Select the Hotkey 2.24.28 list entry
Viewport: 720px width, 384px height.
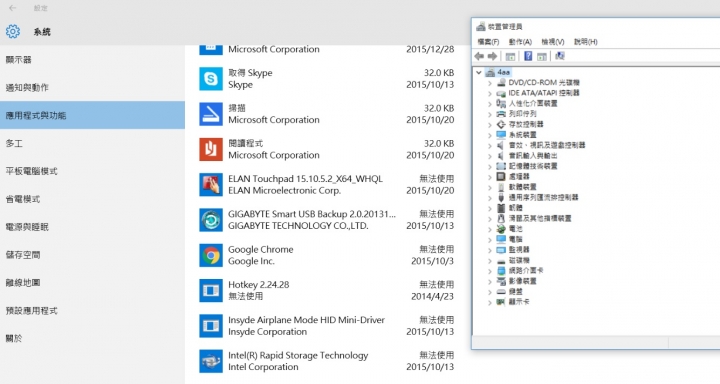coord(326,290)
